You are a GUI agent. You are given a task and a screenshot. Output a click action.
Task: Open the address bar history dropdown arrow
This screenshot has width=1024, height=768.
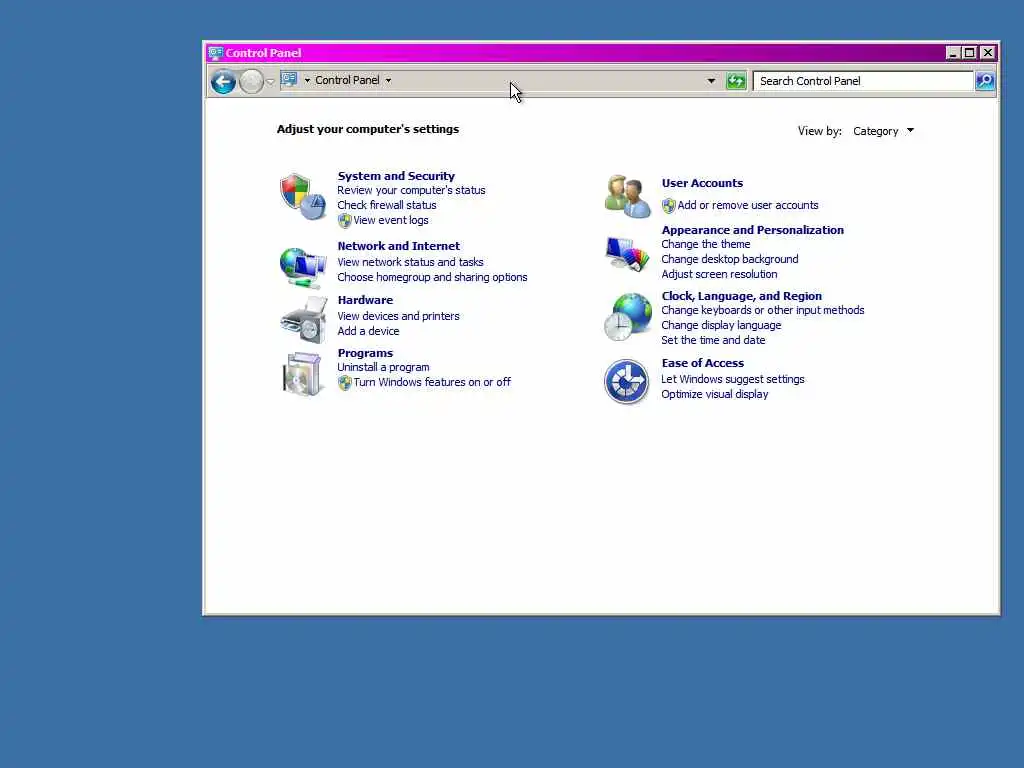click(711, 81)
